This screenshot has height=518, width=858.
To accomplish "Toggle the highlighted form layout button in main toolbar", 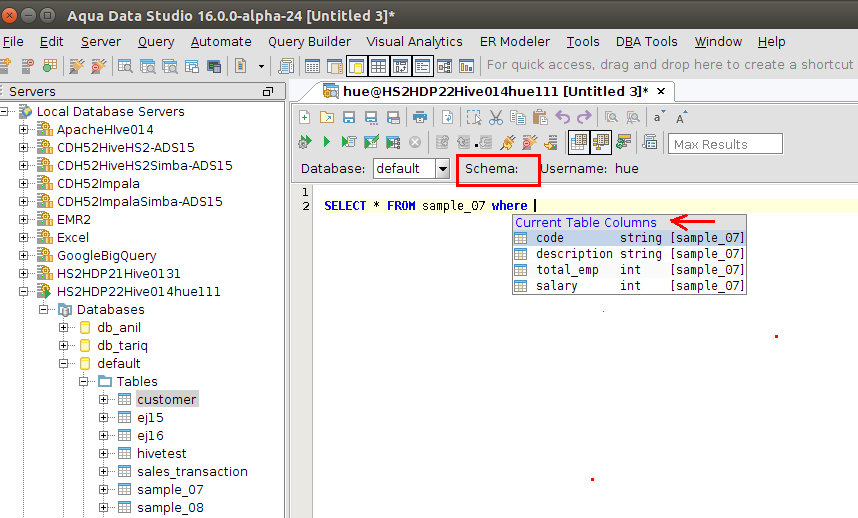I will pos(422,66).
